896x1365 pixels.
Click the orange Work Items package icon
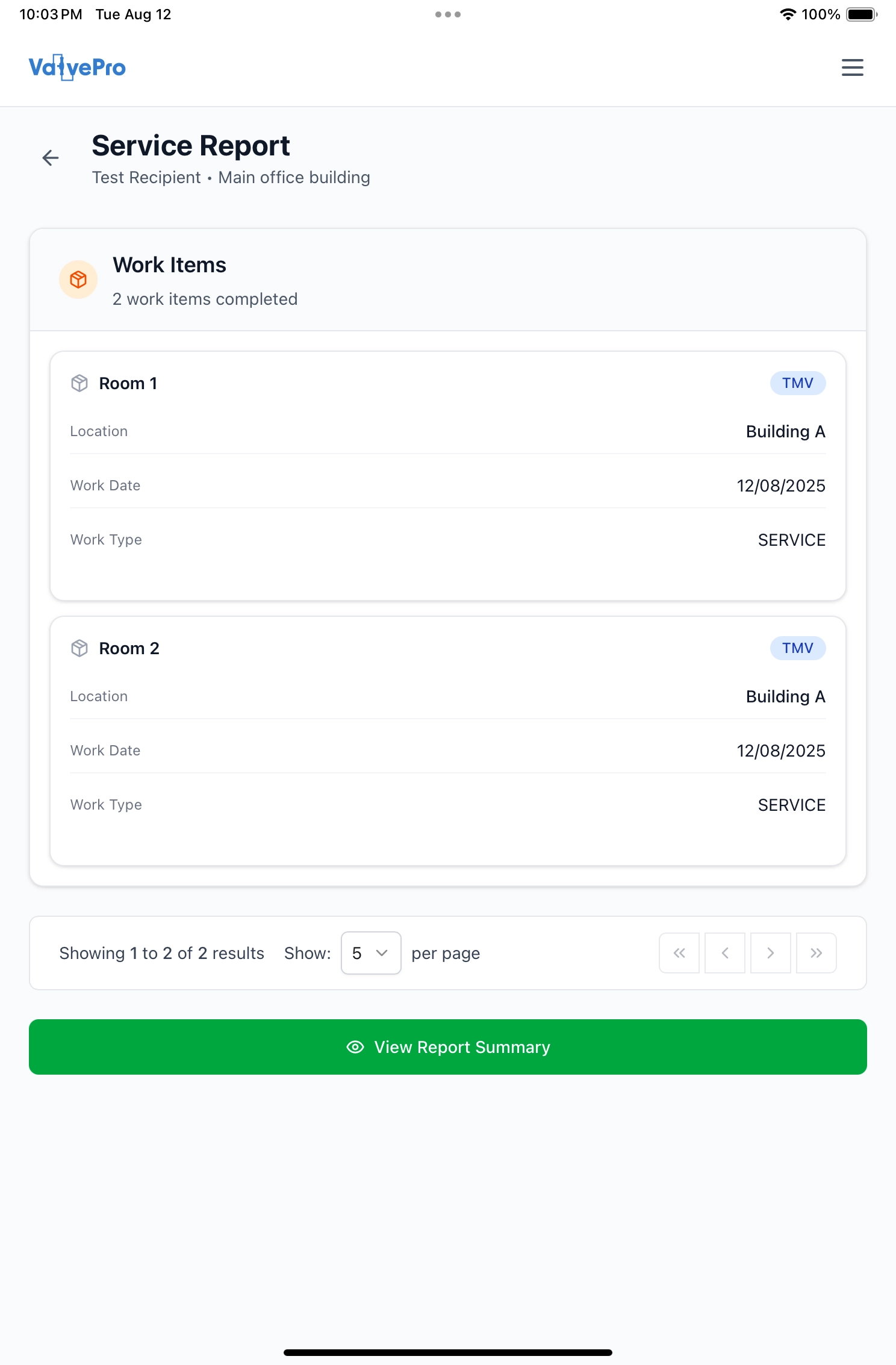[x=78, y=280]
